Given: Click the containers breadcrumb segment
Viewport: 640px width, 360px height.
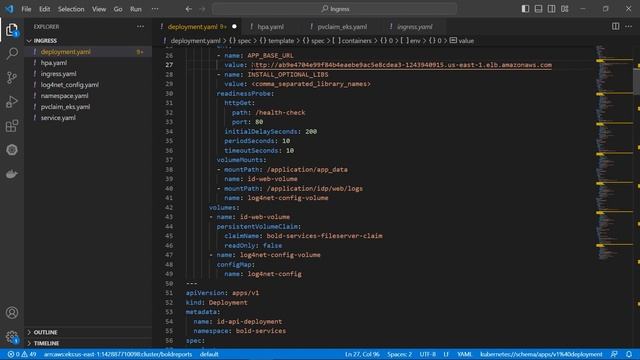Looking at the screenshot, I should [x=352, y=41].
